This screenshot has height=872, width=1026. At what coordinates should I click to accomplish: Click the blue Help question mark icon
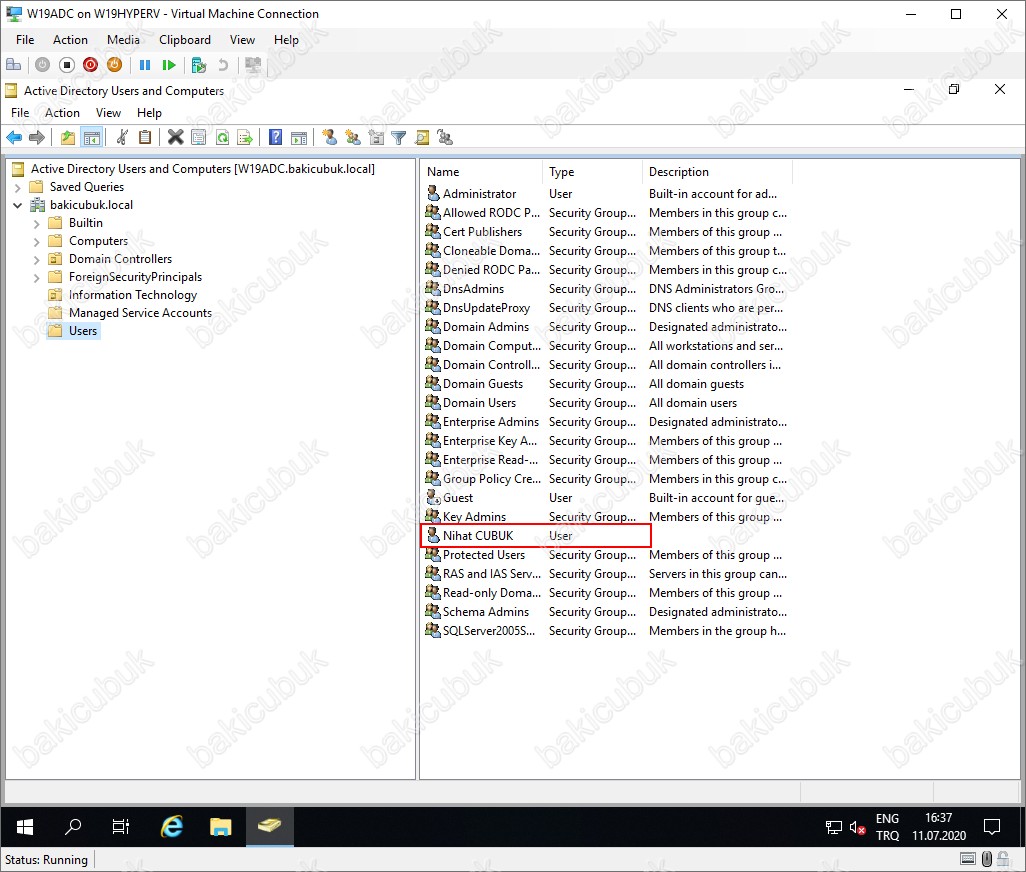275,137
